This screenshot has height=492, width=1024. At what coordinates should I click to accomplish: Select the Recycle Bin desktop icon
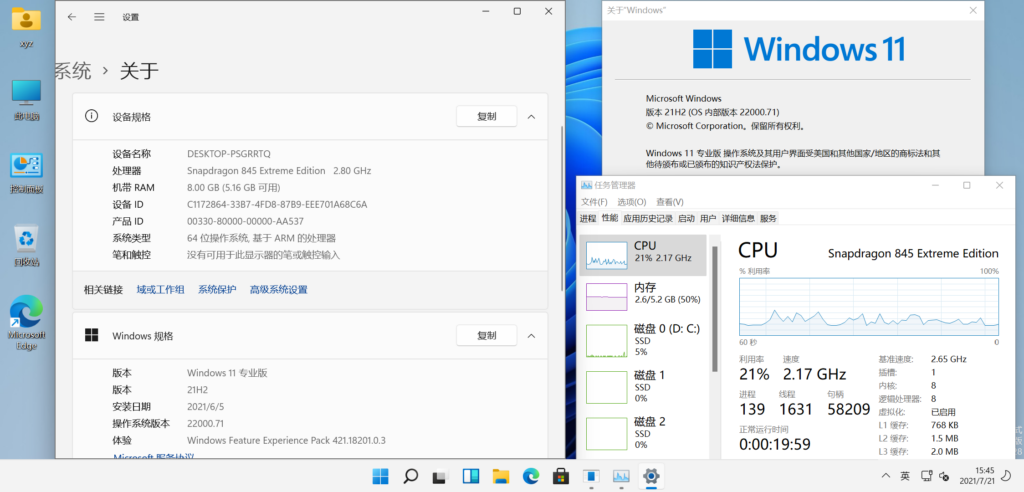pyautogui.click(x=26, y=246)
